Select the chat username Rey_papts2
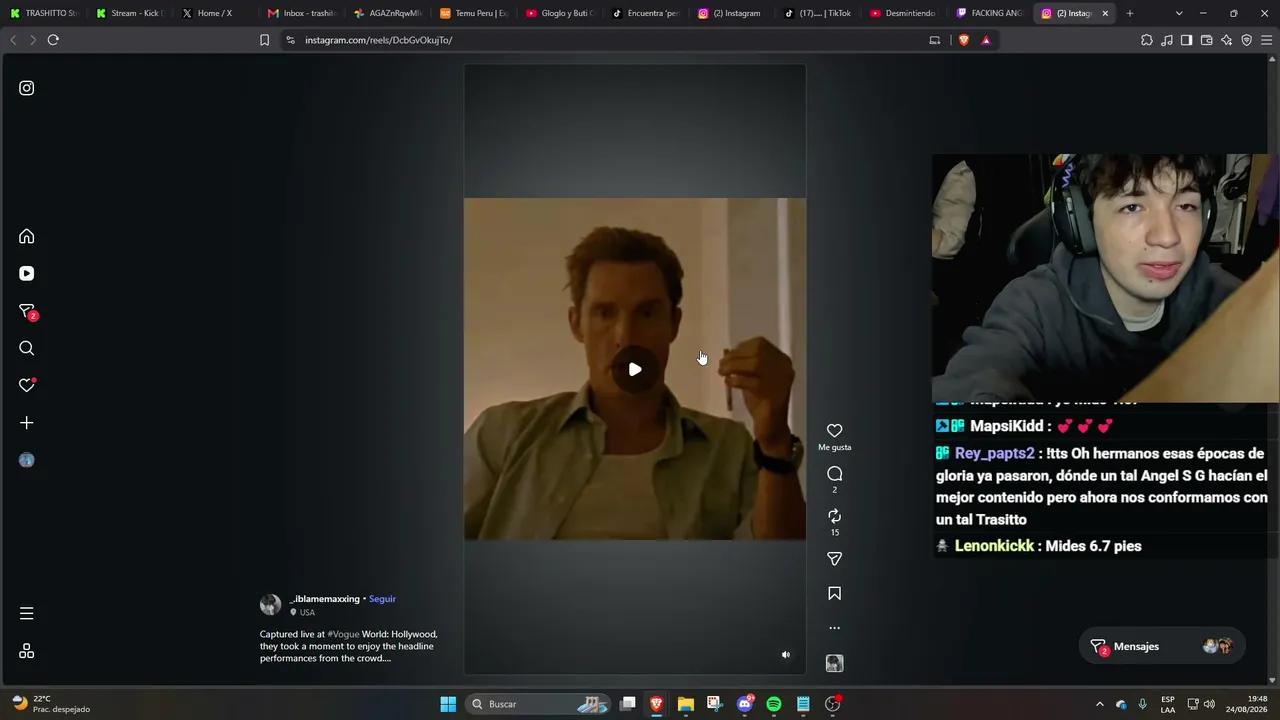This screenshot has height=720, width=1280. pos(994,453)
